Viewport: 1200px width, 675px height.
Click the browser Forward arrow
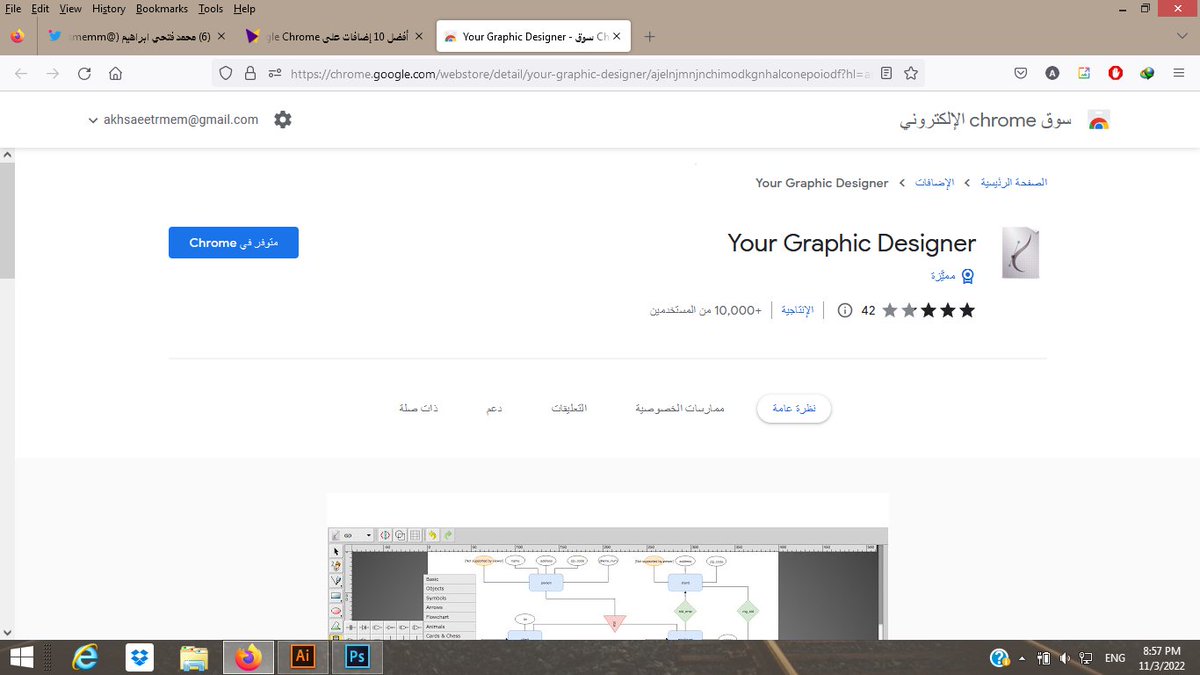pyautogui.click(x=53, y=73)
